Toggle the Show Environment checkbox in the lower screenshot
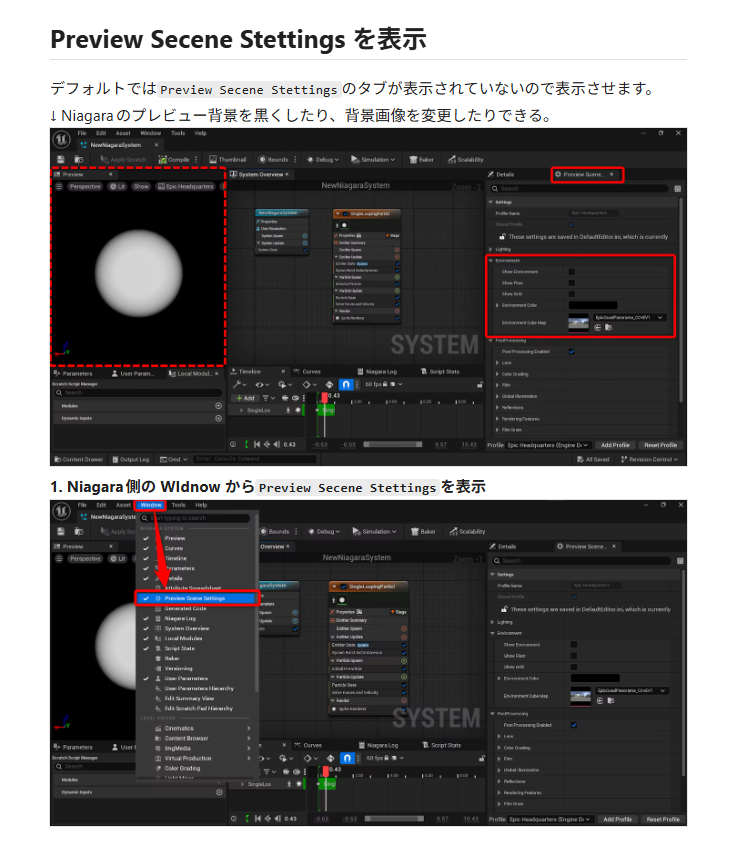The image size is (733, 846). point(574,644)
